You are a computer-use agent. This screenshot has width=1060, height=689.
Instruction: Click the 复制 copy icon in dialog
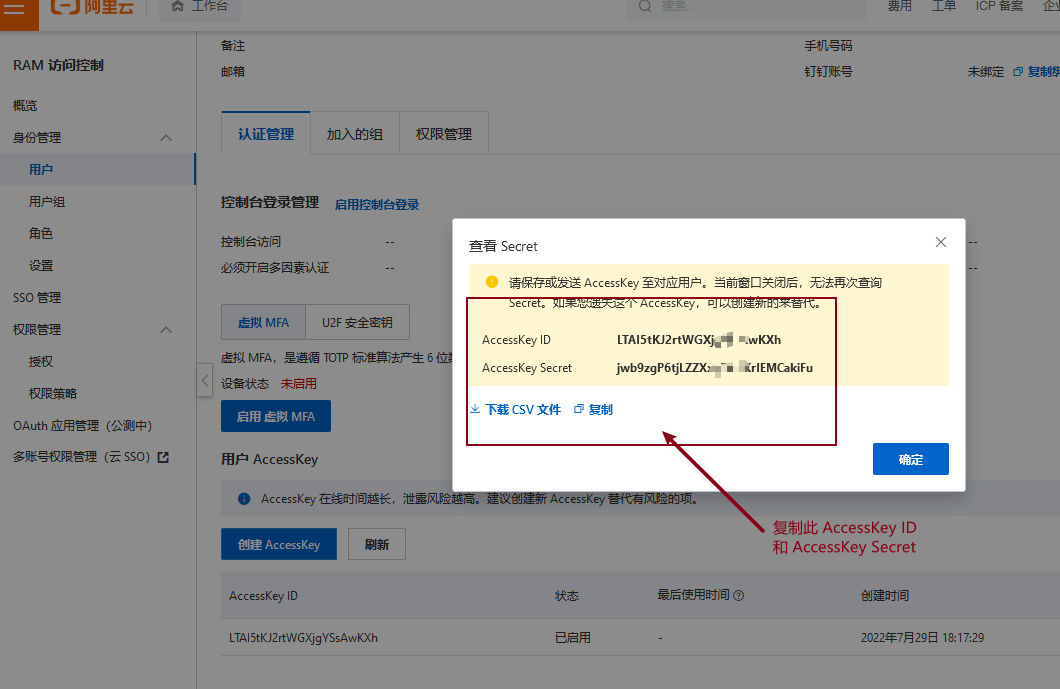coord(579,410)
